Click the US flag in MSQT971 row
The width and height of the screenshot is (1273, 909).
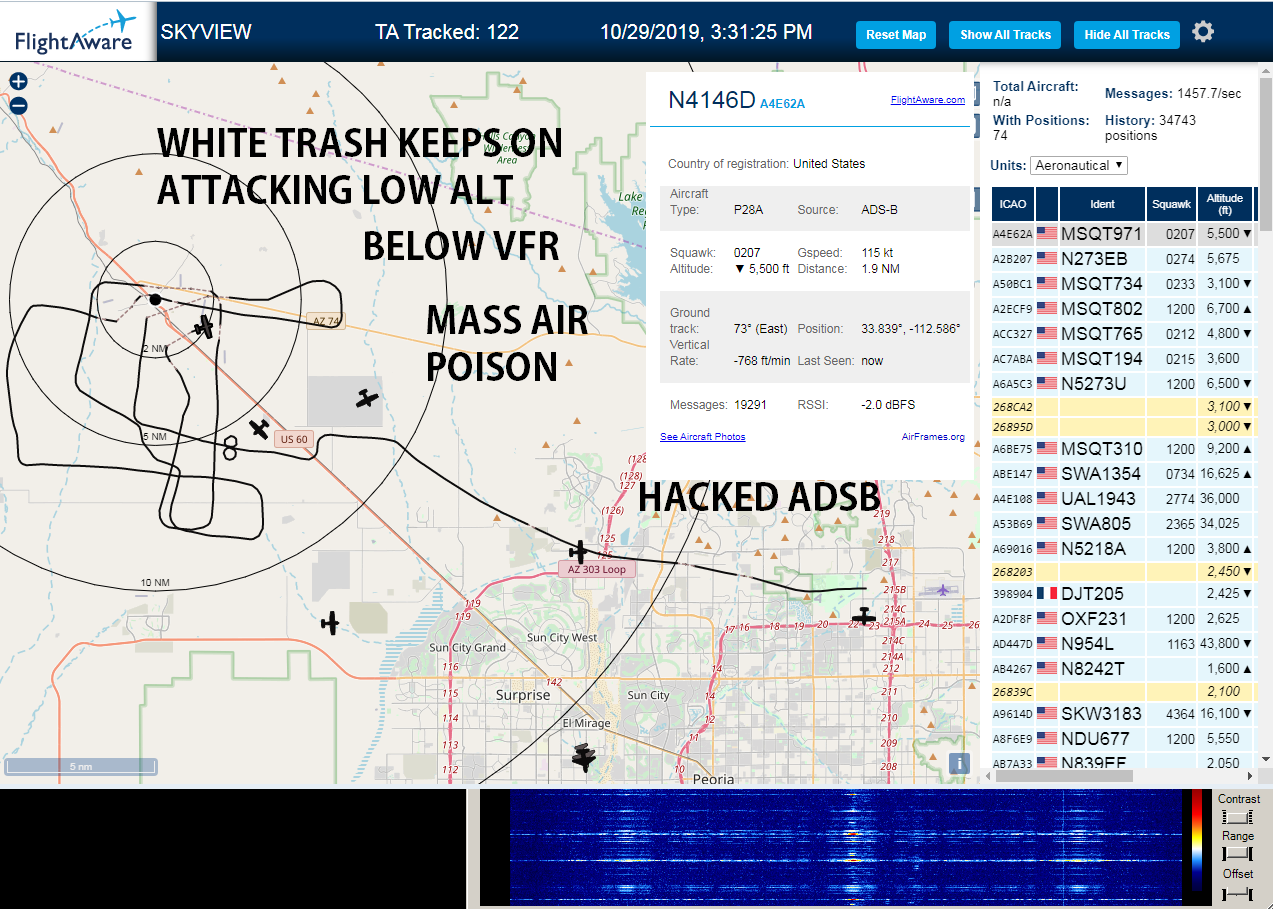(1047, 234)
